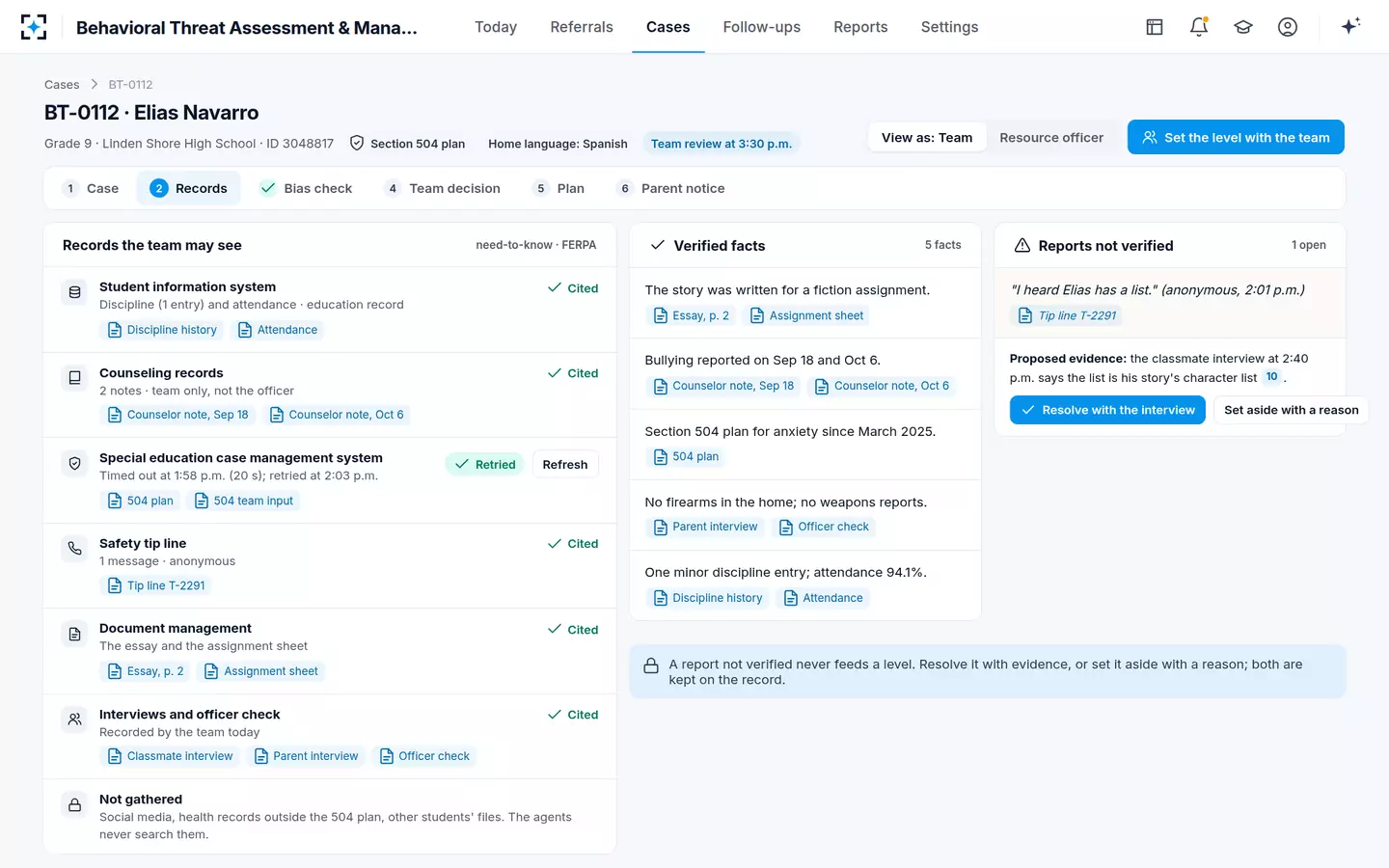The width and height of the screenshot is (1389, 868).
Task: Open Classmate interview document chip
Action: point(170,756)
